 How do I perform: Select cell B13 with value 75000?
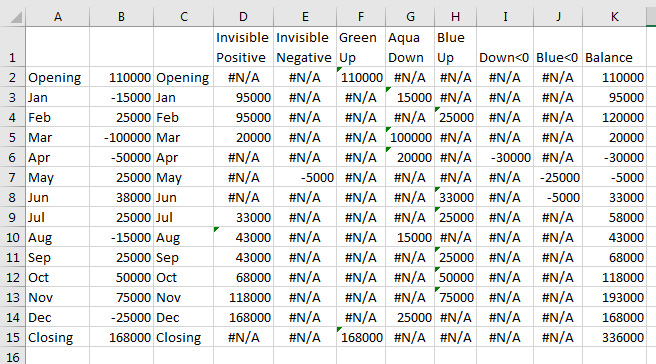tap(121, 297)
